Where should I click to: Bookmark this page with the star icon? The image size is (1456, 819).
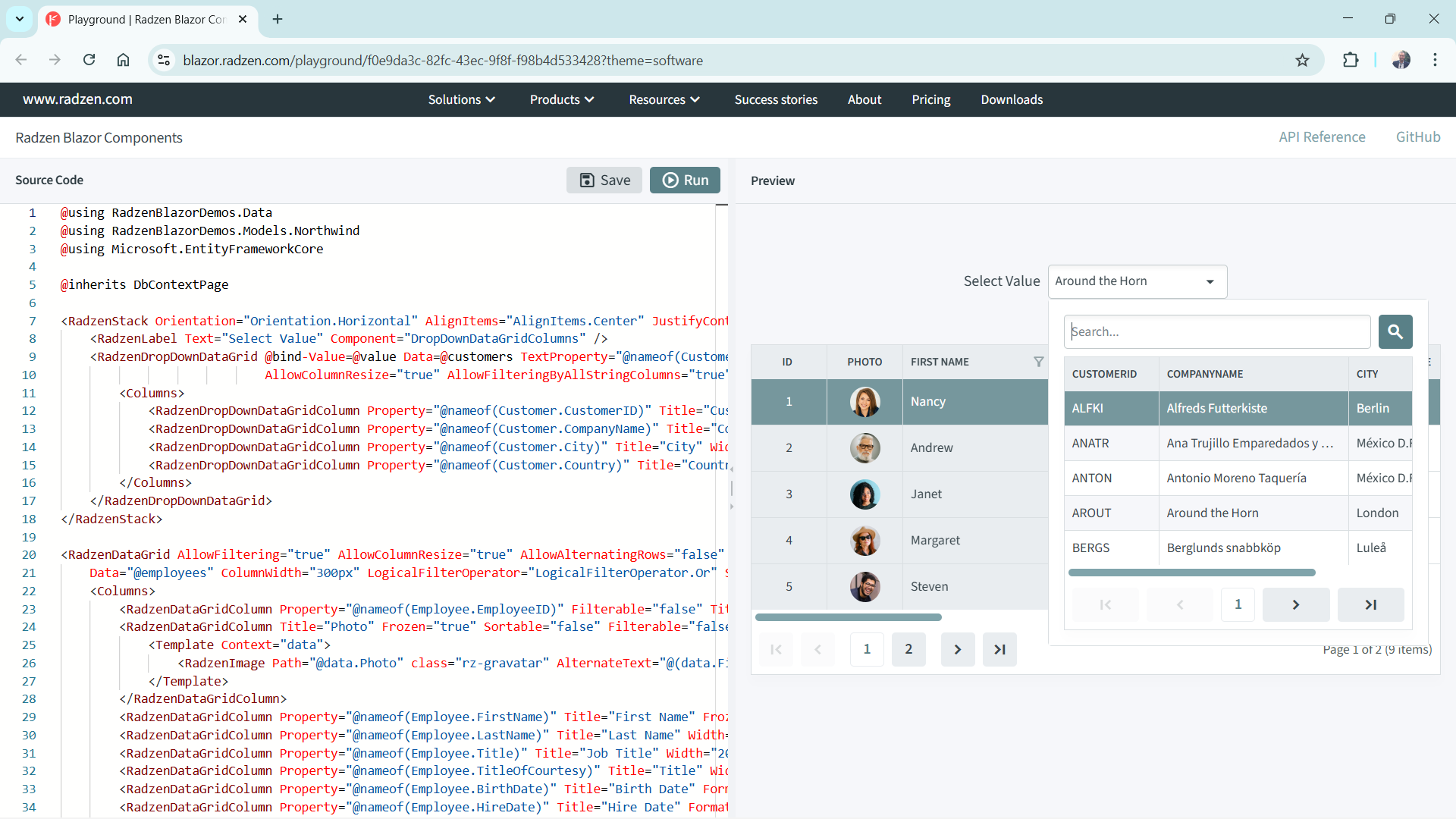coord(1302,60)
